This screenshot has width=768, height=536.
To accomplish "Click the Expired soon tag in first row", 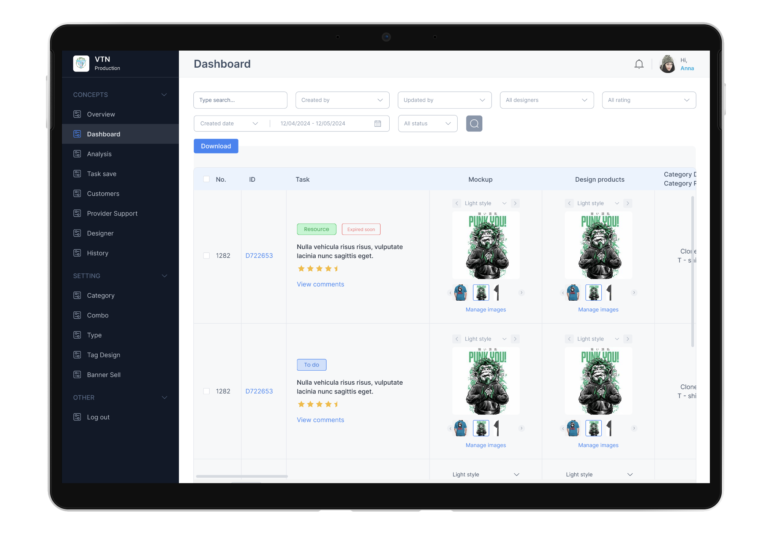I will pyautogui.click(x=361, y=229).
